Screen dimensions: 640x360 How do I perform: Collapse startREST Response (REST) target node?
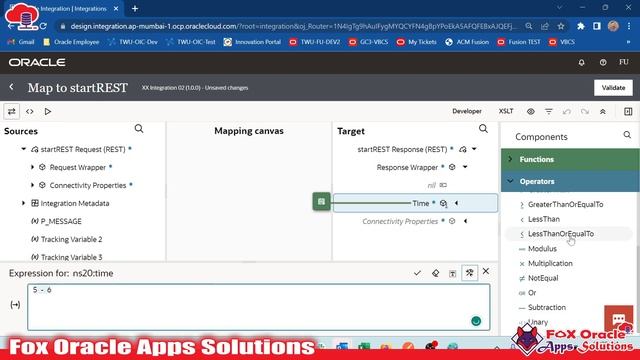click(x=474, y=149)
